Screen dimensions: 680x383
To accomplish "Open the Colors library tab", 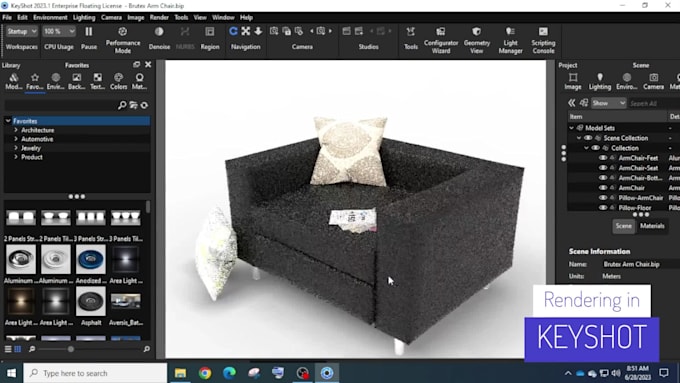I will [118, 81].
